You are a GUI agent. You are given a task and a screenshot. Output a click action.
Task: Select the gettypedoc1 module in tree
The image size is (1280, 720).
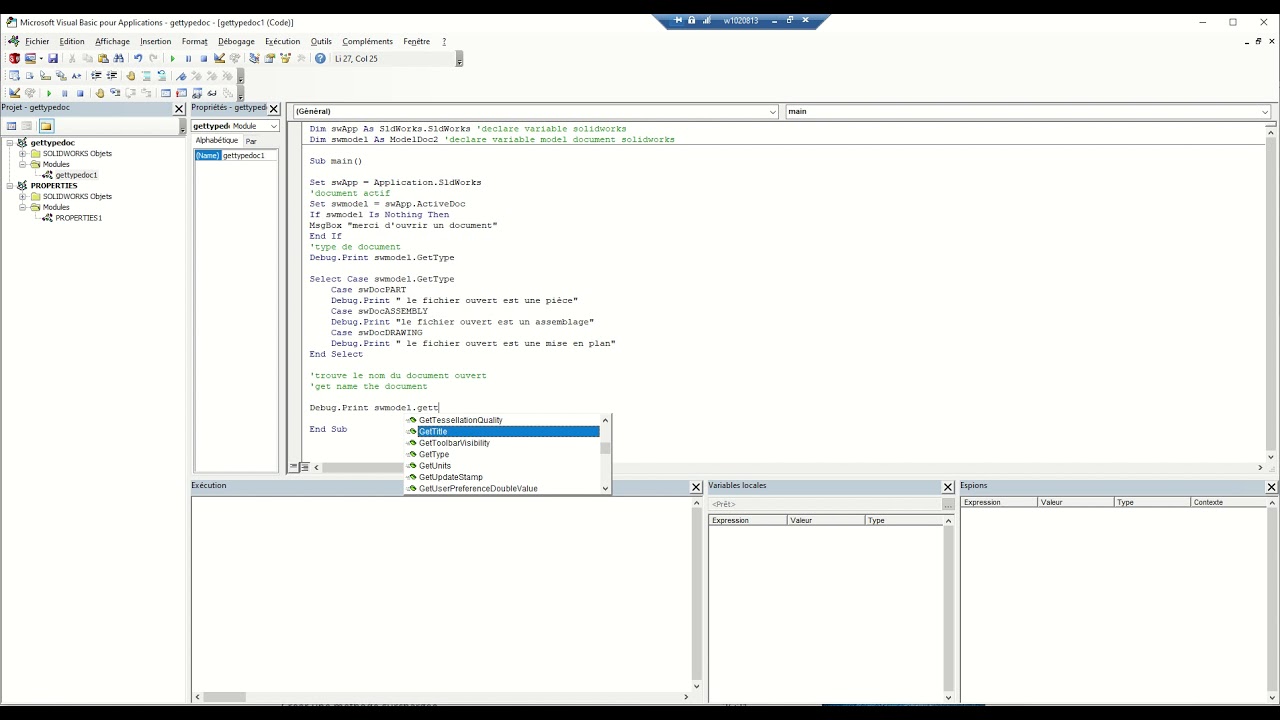pyautogui.click(x=76, y=175)
